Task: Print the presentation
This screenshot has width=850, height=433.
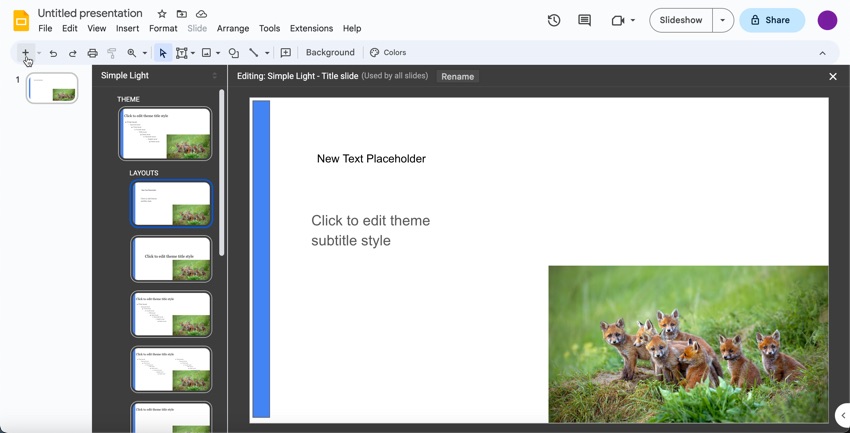Action: pos(93,53)
